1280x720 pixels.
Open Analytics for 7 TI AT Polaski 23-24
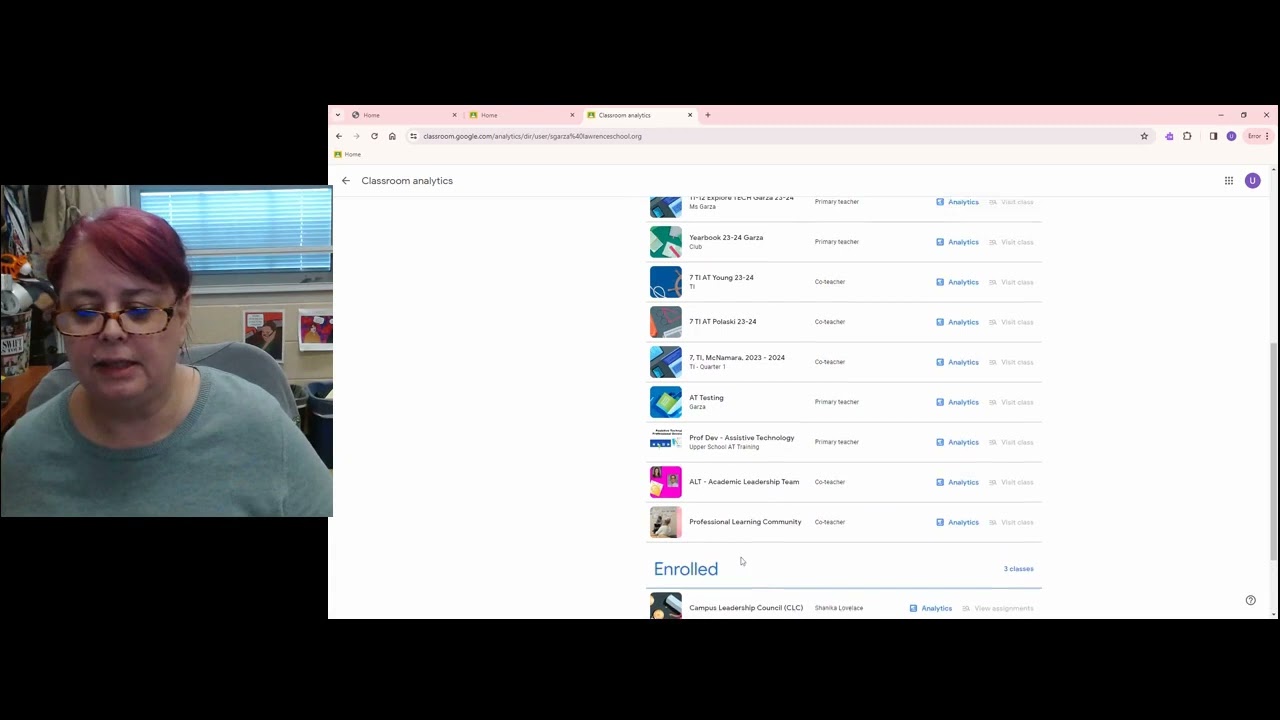coord(957,322)
